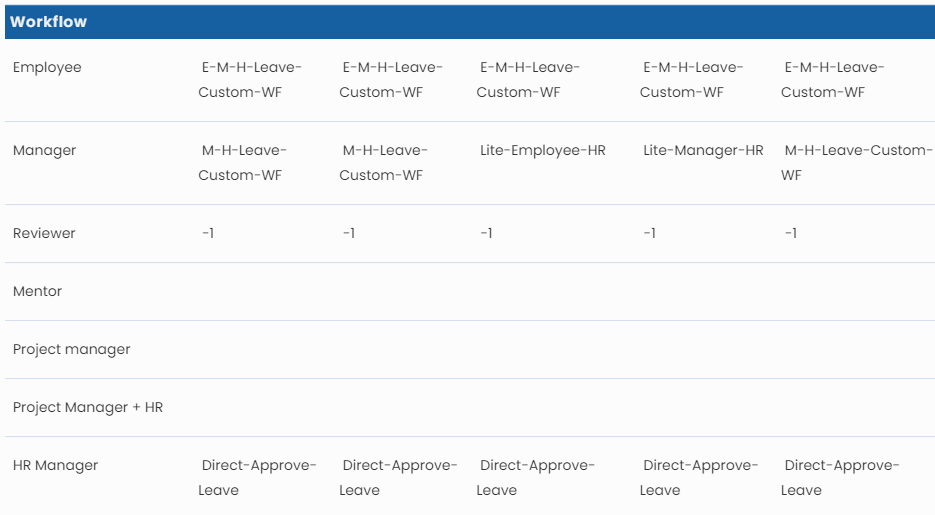Click the last -1 value in Reviewer row
This screenshot has height=515, width=935.
[790, 233]
